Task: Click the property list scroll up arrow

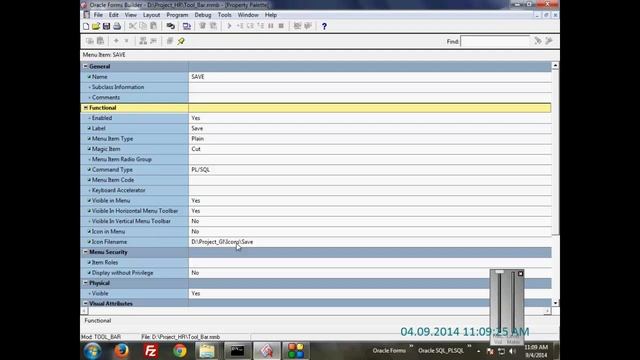Action: coord(555,66)
